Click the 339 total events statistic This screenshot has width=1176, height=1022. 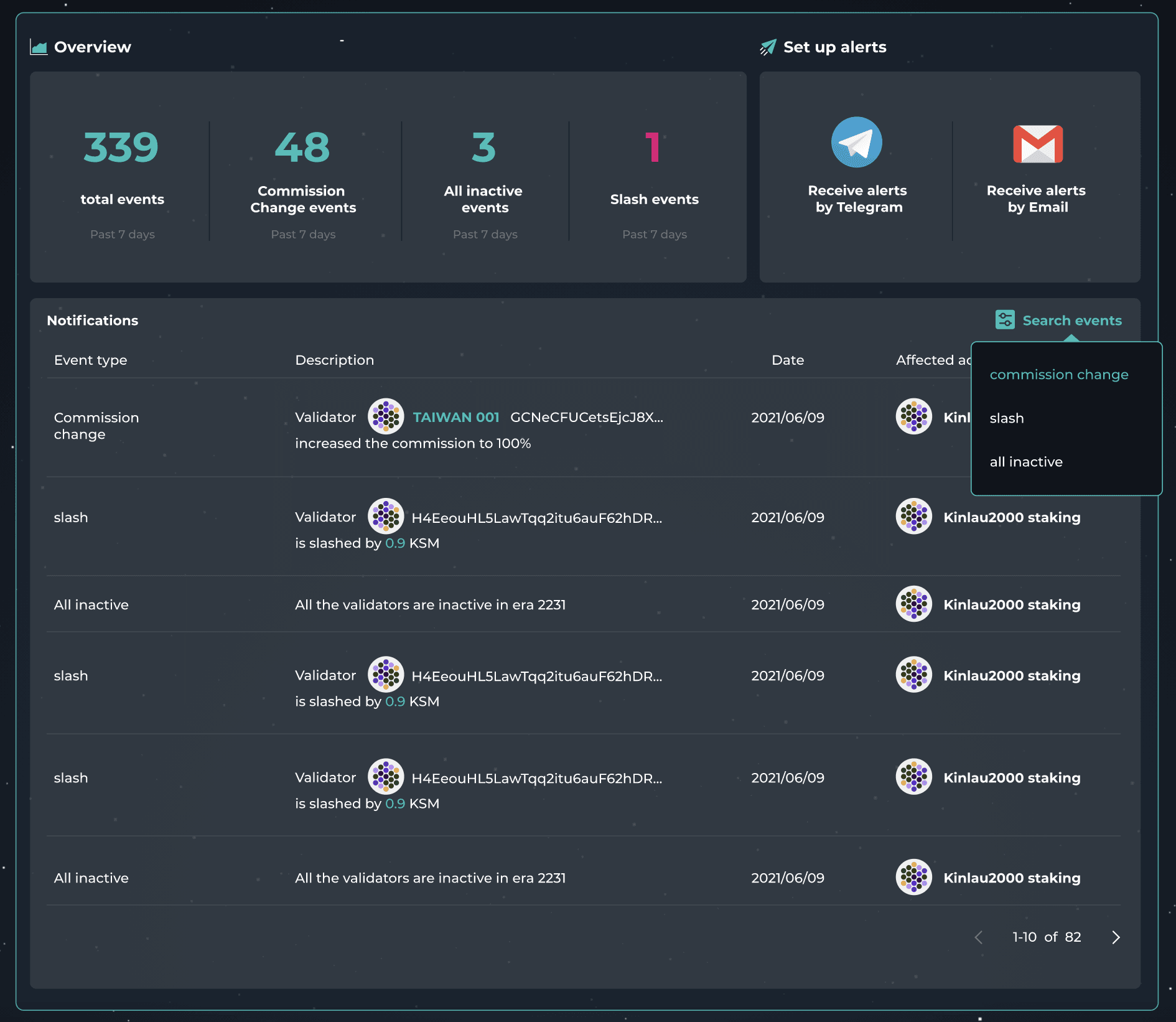pyautogui.click(x=121, y=148)
